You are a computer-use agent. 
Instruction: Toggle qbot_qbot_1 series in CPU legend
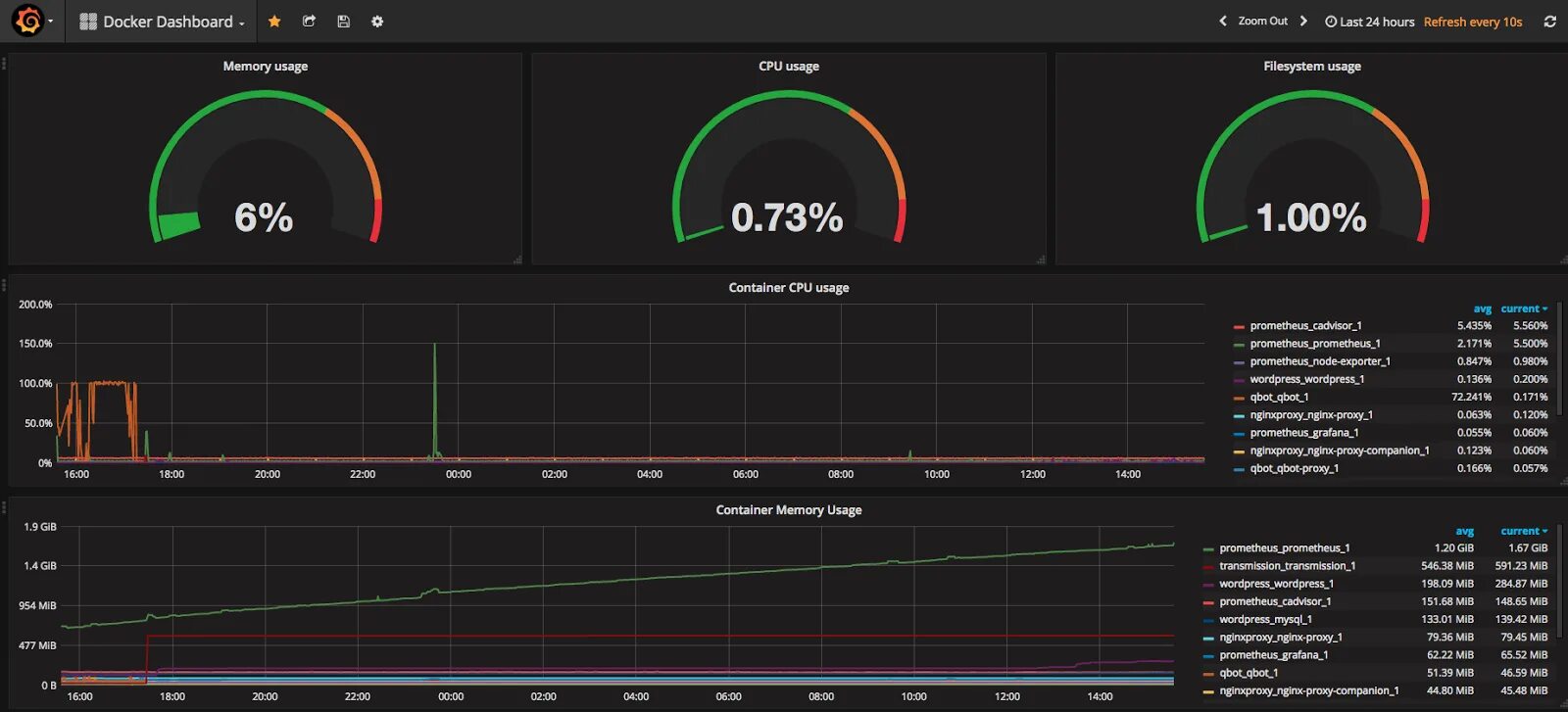coord(1279,397)
